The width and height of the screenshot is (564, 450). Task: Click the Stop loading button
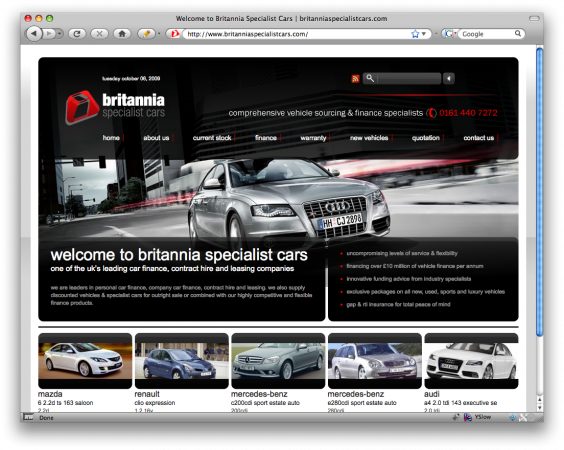coord(100,34)
